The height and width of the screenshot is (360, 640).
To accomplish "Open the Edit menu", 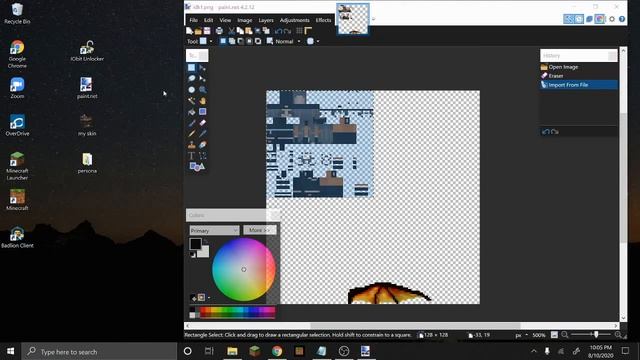I will click(209, 20).
